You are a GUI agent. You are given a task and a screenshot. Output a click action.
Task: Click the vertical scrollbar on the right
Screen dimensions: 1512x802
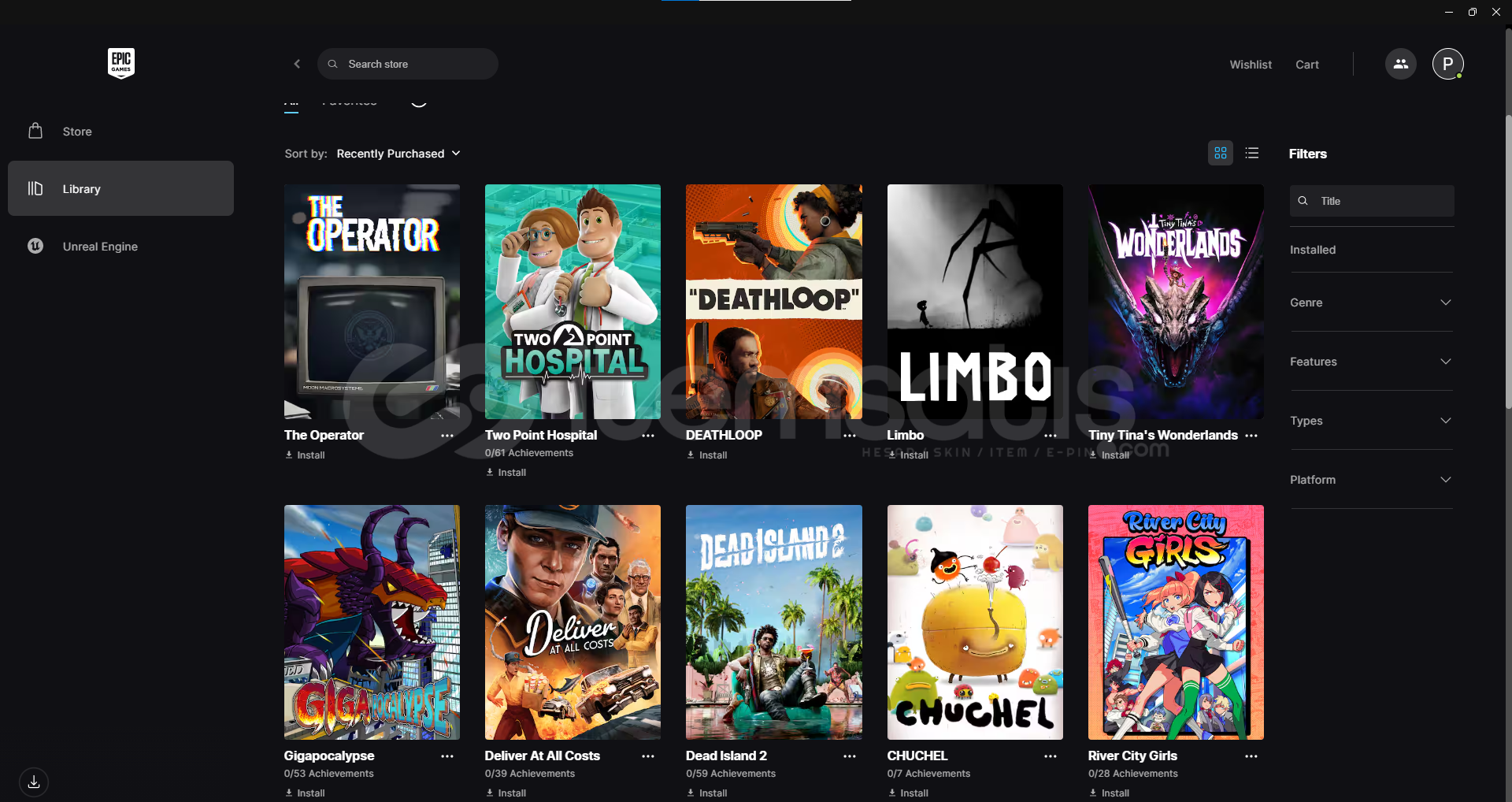(1508, 262)
